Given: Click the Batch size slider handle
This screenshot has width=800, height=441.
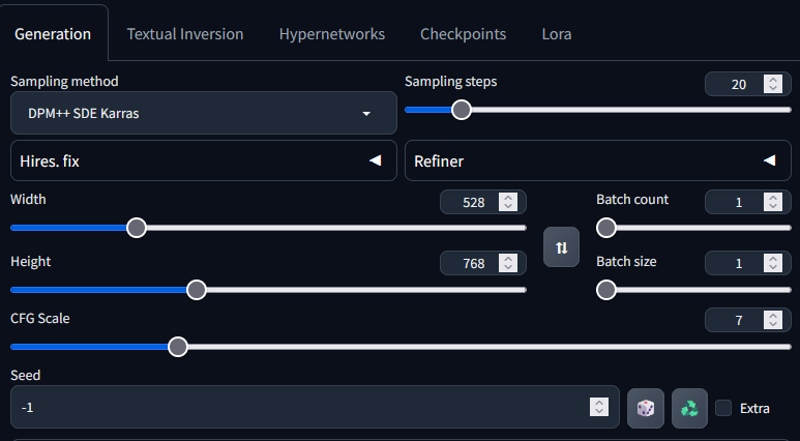Looking at the screenshot, I should click(x=606, y=290).
